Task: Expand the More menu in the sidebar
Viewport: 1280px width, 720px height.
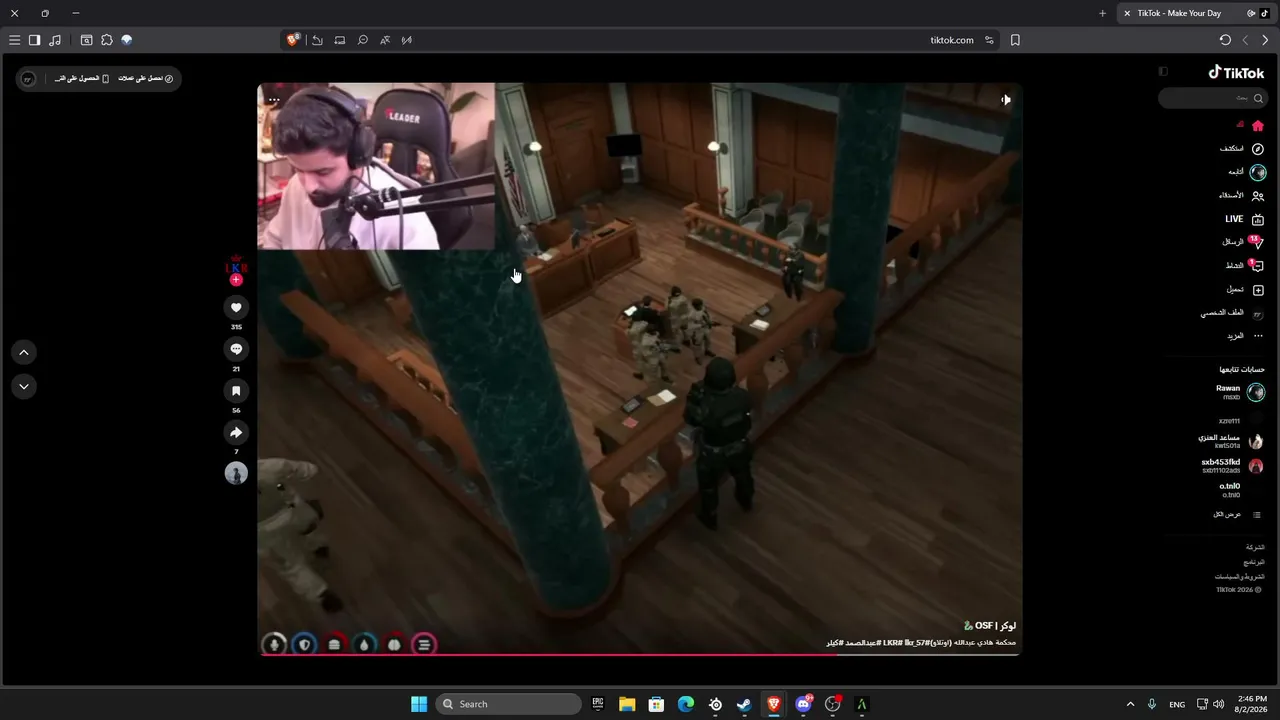Action: click(x=1246, y=336)
